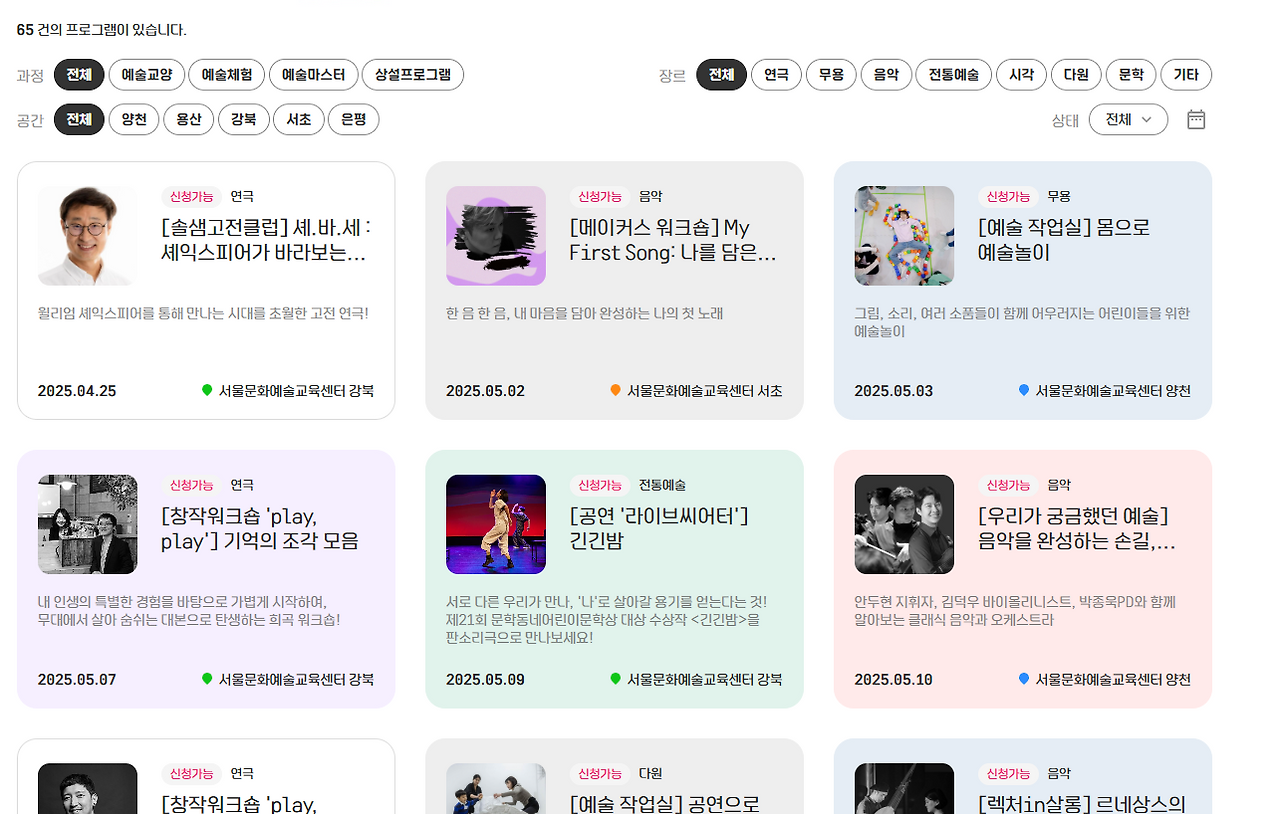
Task: Choose the 전통예술 genre filter
Action: [954, 75]
